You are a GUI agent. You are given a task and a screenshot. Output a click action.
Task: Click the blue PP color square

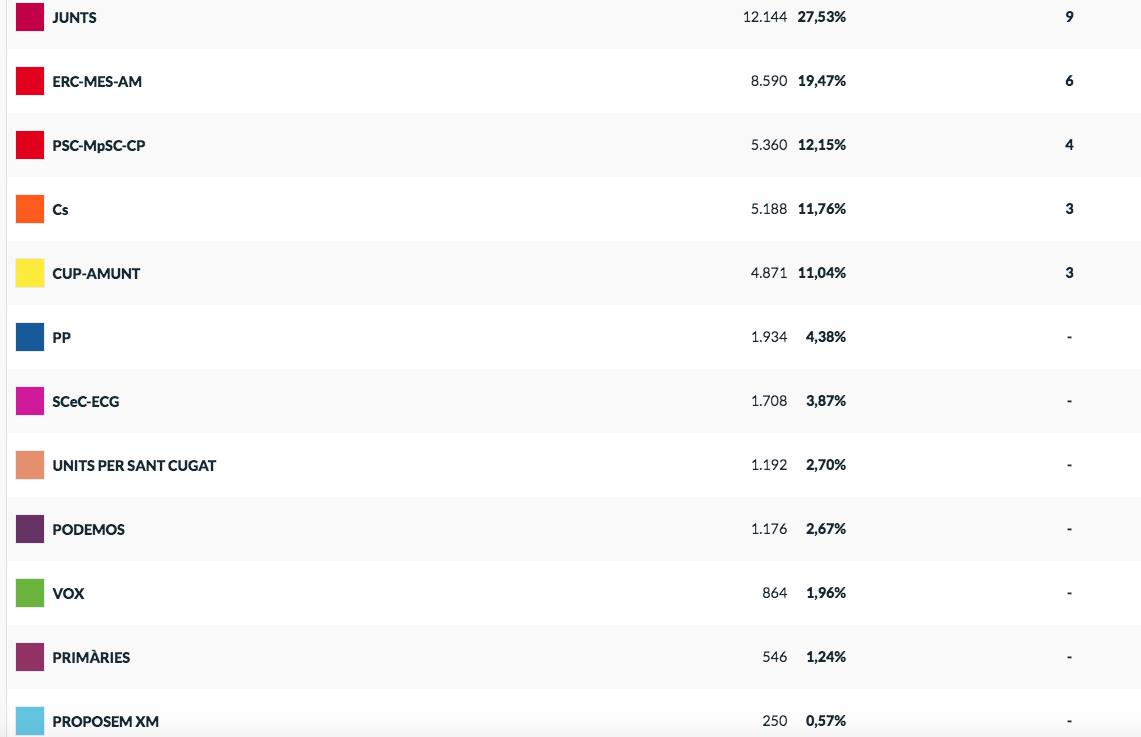(x=30, y=337)
